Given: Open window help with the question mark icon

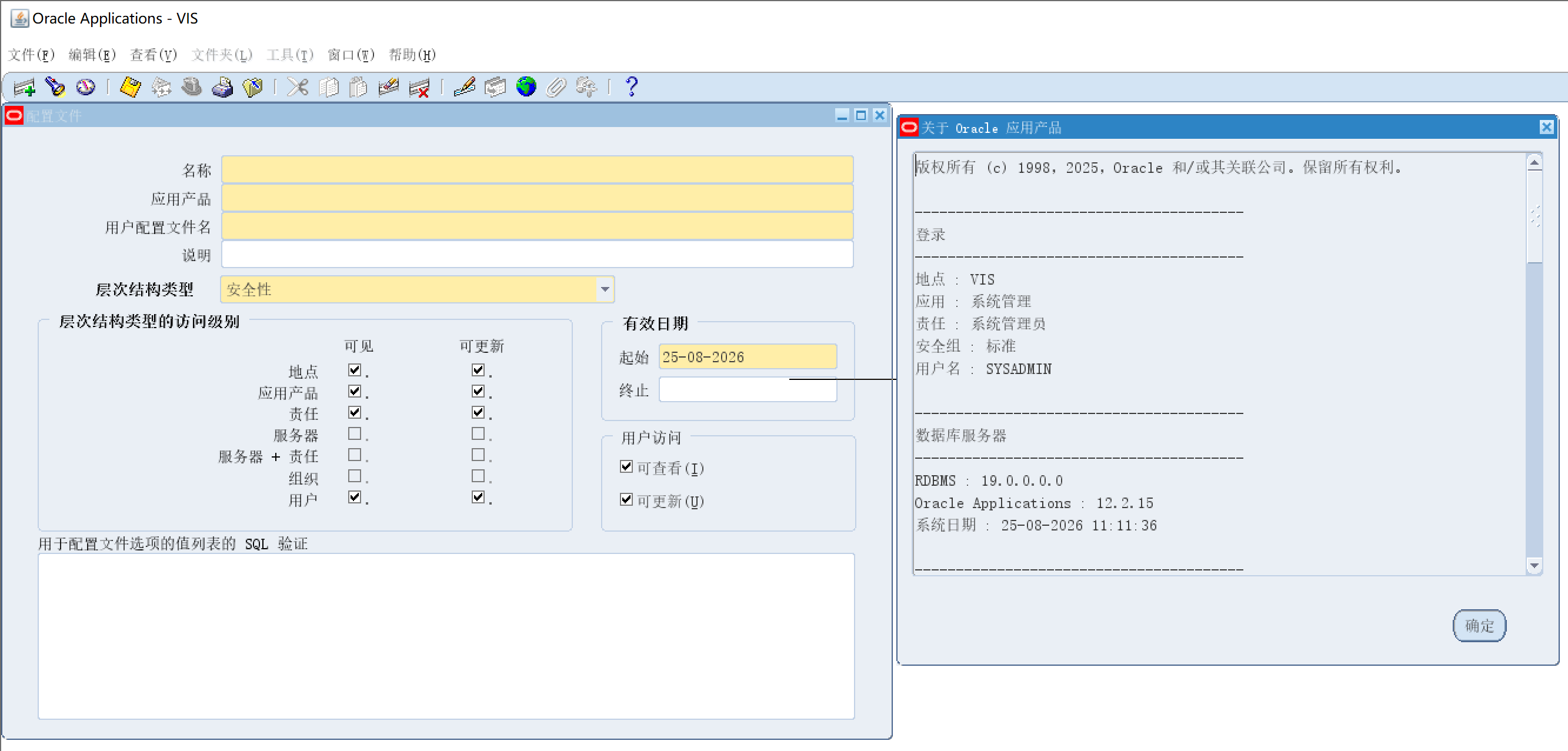Looking at the screenshot, I should click(632, 87).
